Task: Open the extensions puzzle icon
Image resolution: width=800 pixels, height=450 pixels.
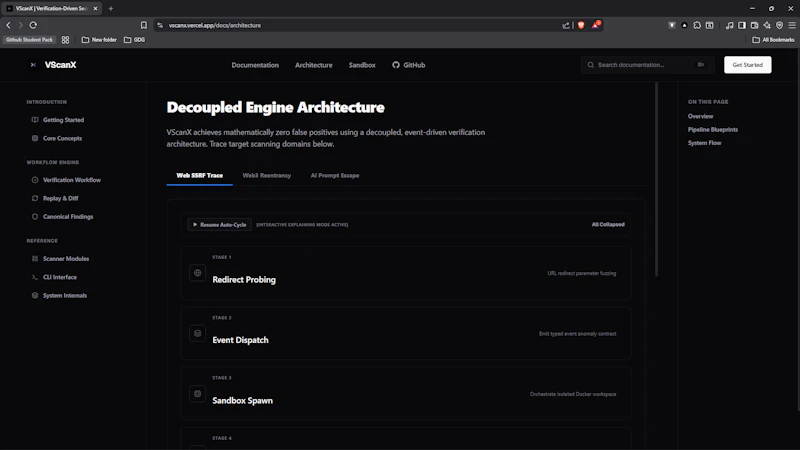Action: coord(697,25)
